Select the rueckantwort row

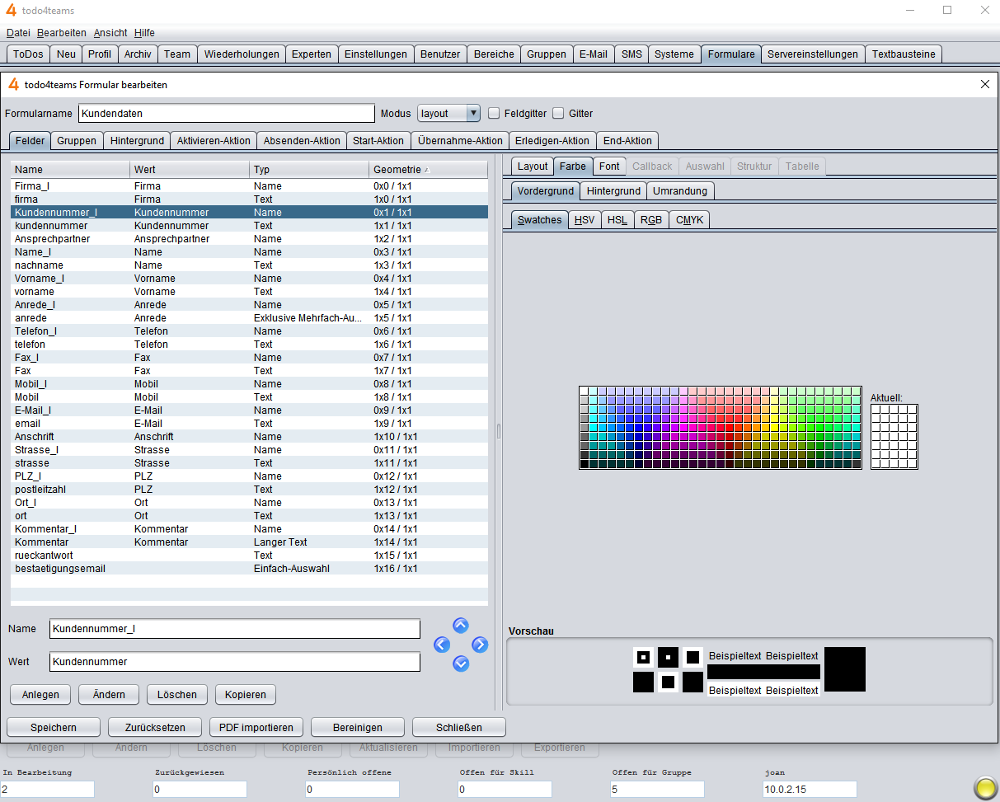(249, 555)
